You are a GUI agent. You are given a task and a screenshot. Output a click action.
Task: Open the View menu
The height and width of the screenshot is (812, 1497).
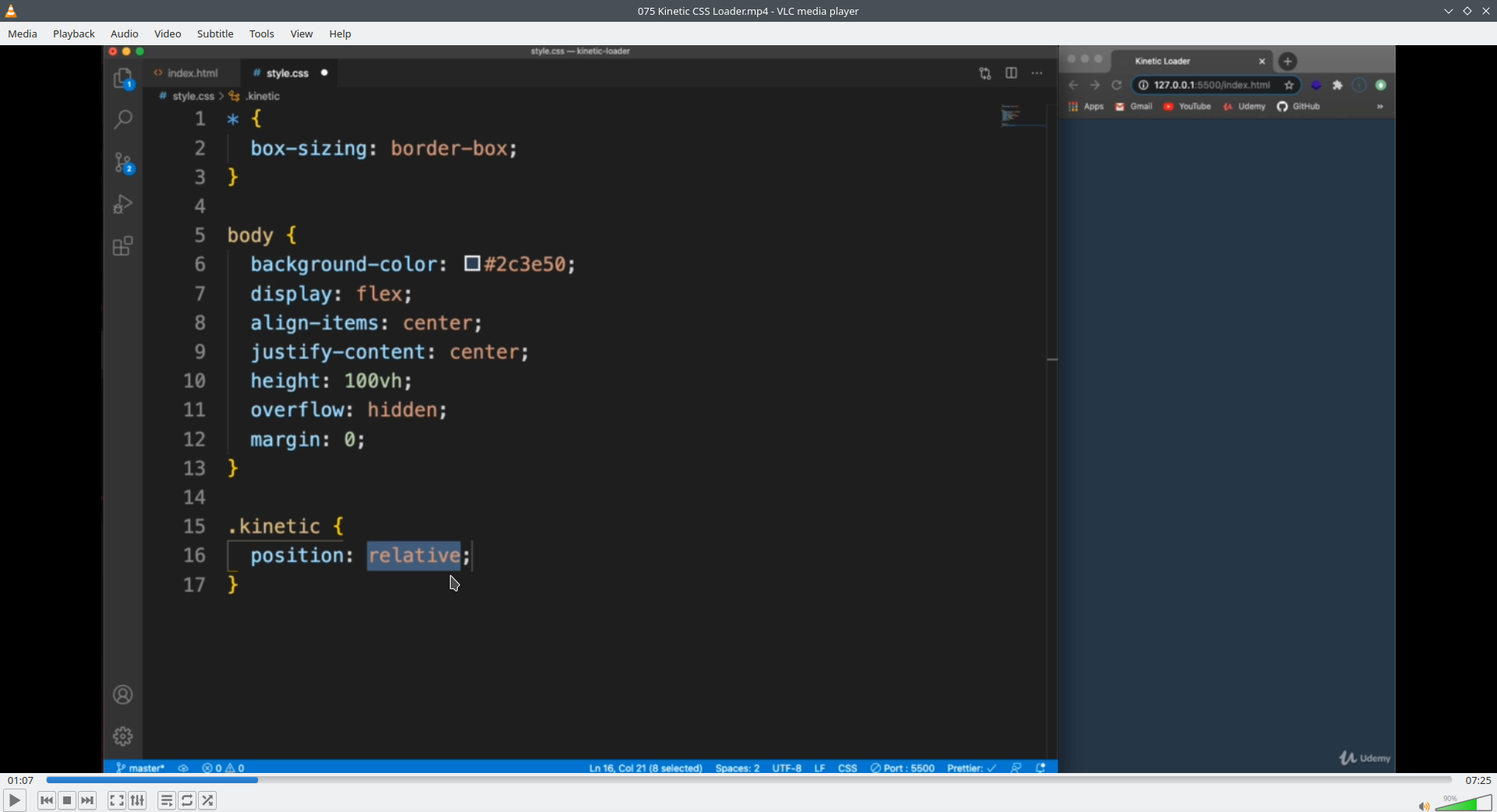click(302, 34)
